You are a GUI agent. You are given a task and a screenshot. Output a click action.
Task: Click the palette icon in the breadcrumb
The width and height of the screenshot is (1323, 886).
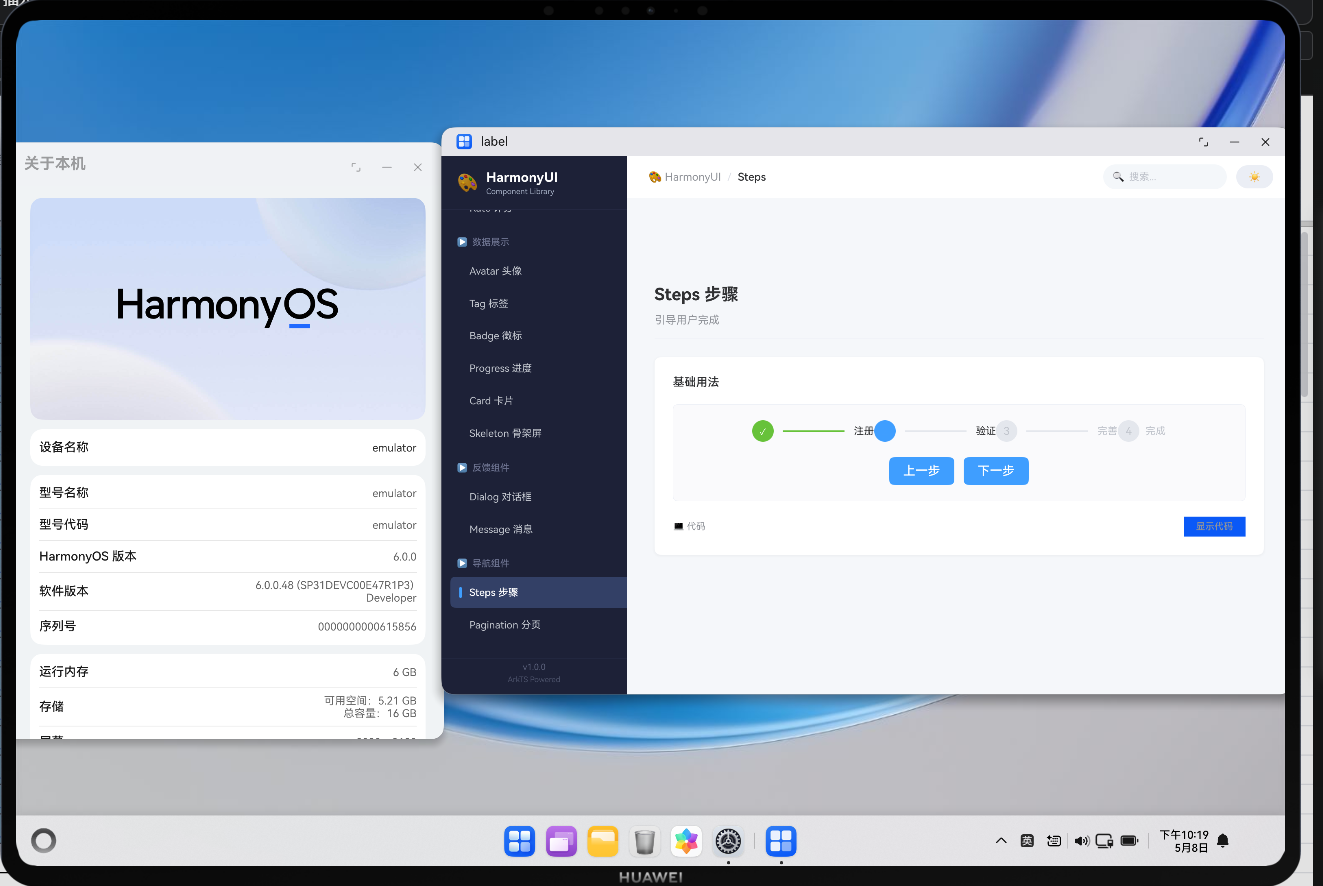point(655,177)
